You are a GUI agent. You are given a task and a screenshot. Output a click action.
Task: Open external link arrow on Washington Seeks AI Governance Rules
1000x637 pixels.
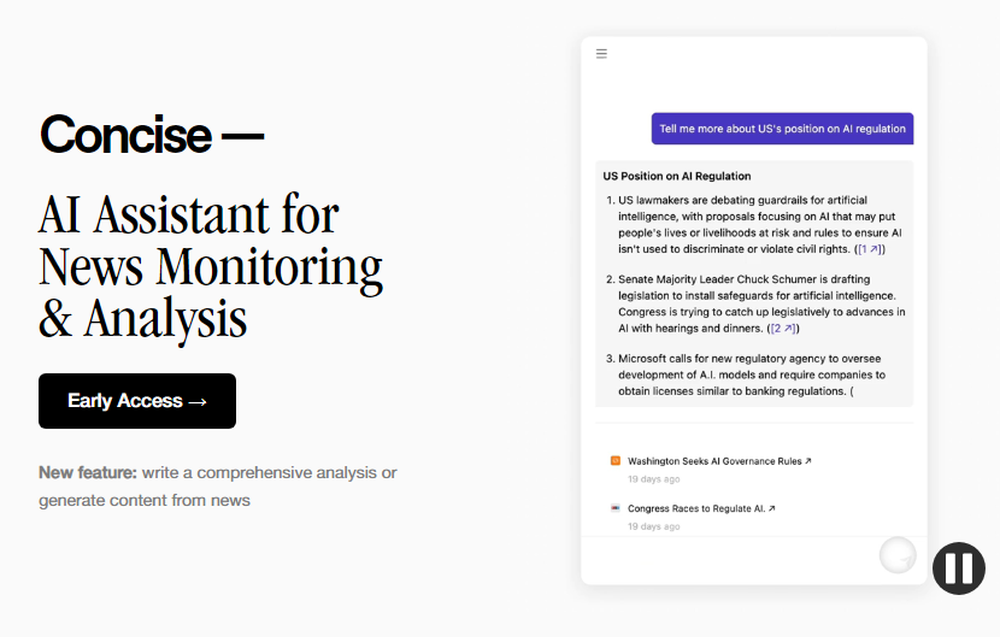click(x=808, y=460)
